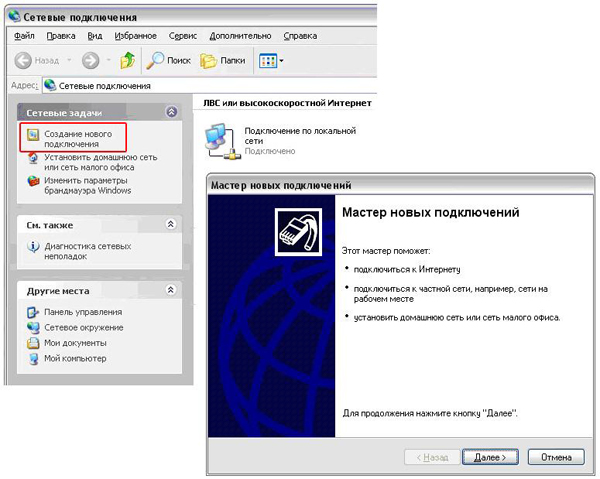Click the forward arrow toolbar icon
Image resolution: width=600 pixels, height=479 pixels.
(91, 60)
